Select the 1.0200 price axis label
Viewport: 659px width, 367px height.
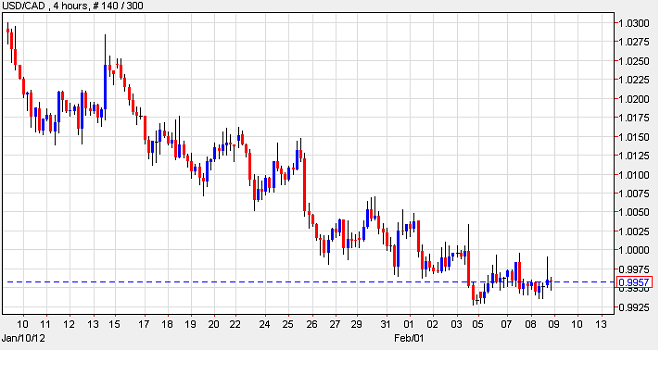coord(634,99)
